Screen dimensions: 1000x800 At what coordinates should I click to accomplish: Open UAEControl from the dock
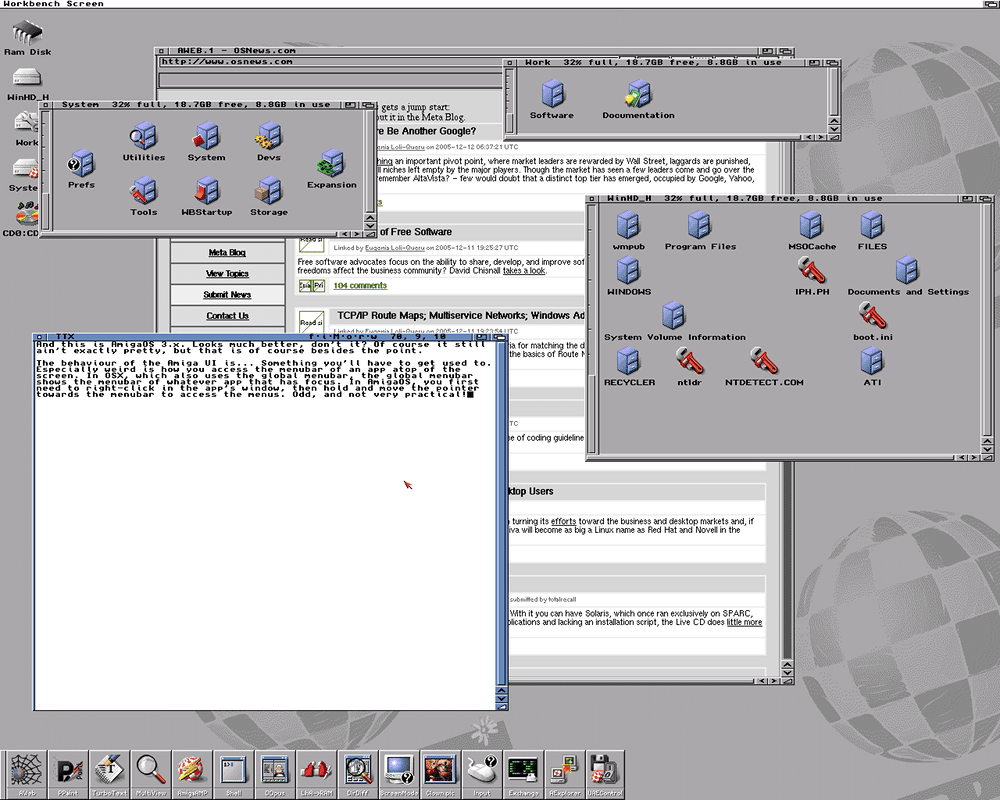[605, 774]
